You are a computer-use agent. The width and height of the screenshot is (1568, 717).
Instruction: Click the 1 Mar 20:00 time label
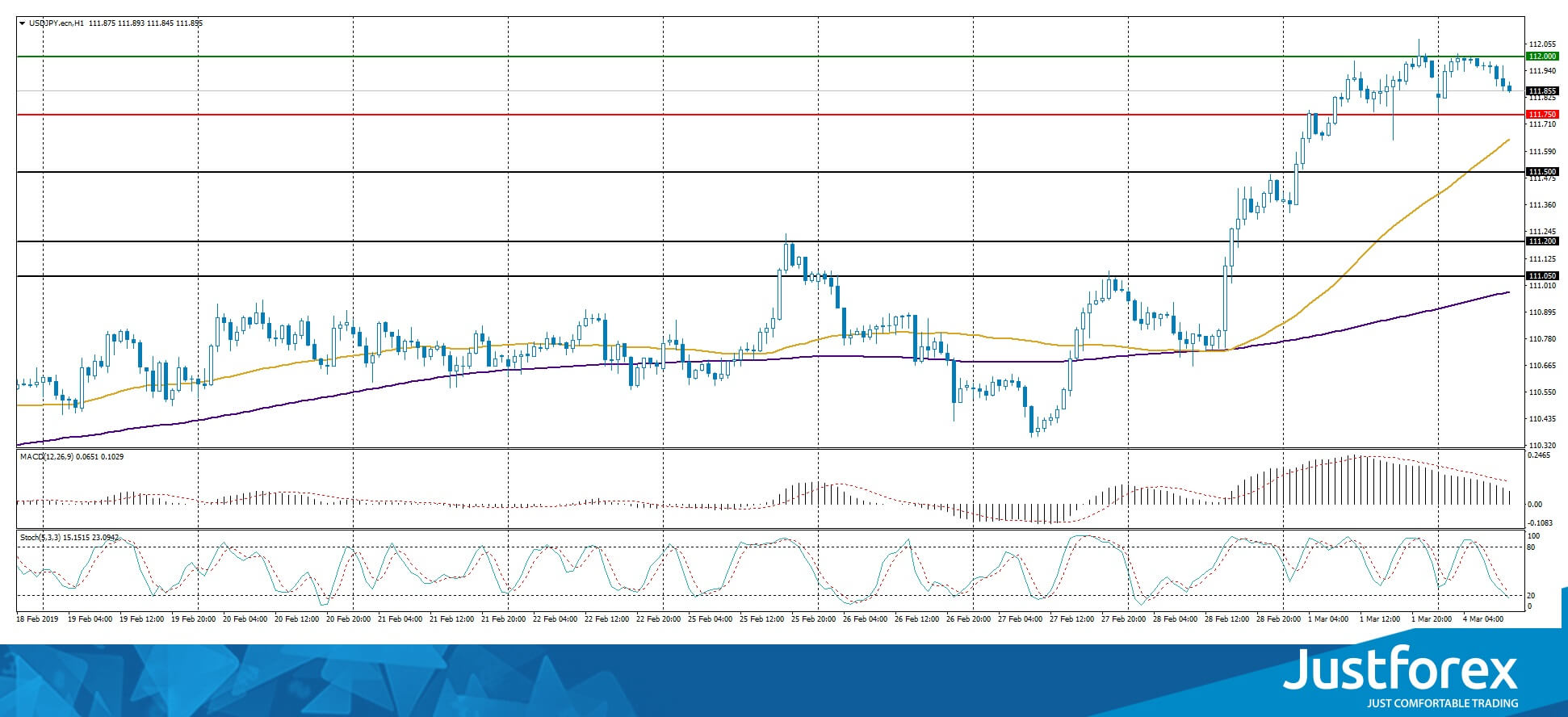point(1432,619)
